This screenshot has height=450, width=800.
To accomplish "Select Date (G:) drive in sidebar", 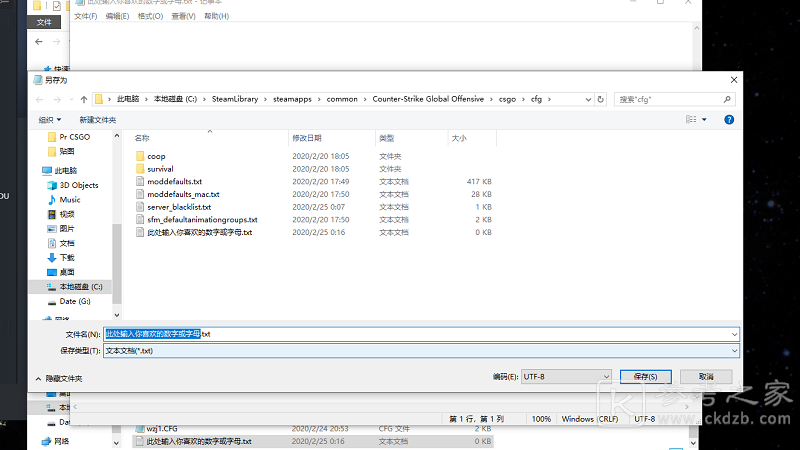I will [x=75, y=300].
